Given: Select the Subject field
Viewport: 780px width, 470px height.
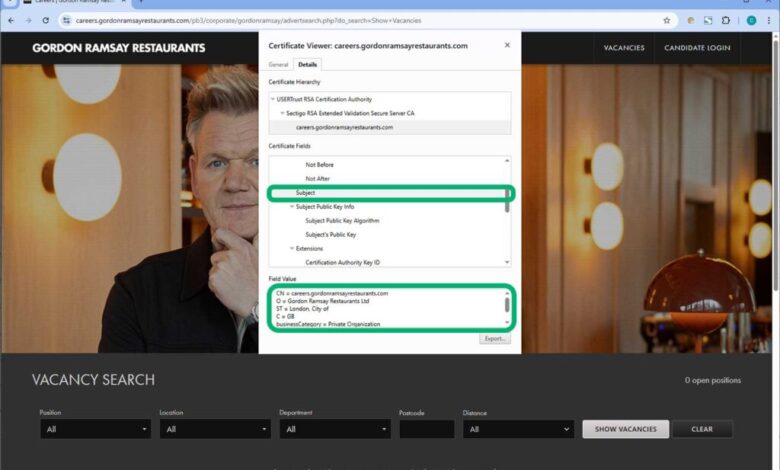Looking at the screenshot, I should point(305,192).
